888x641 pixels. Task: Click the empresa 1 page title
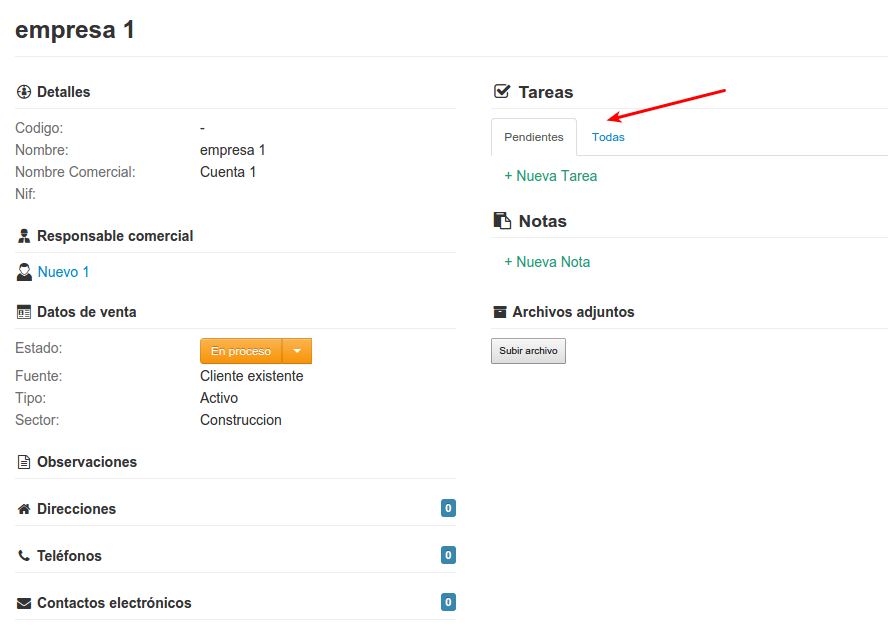[75, 30]
